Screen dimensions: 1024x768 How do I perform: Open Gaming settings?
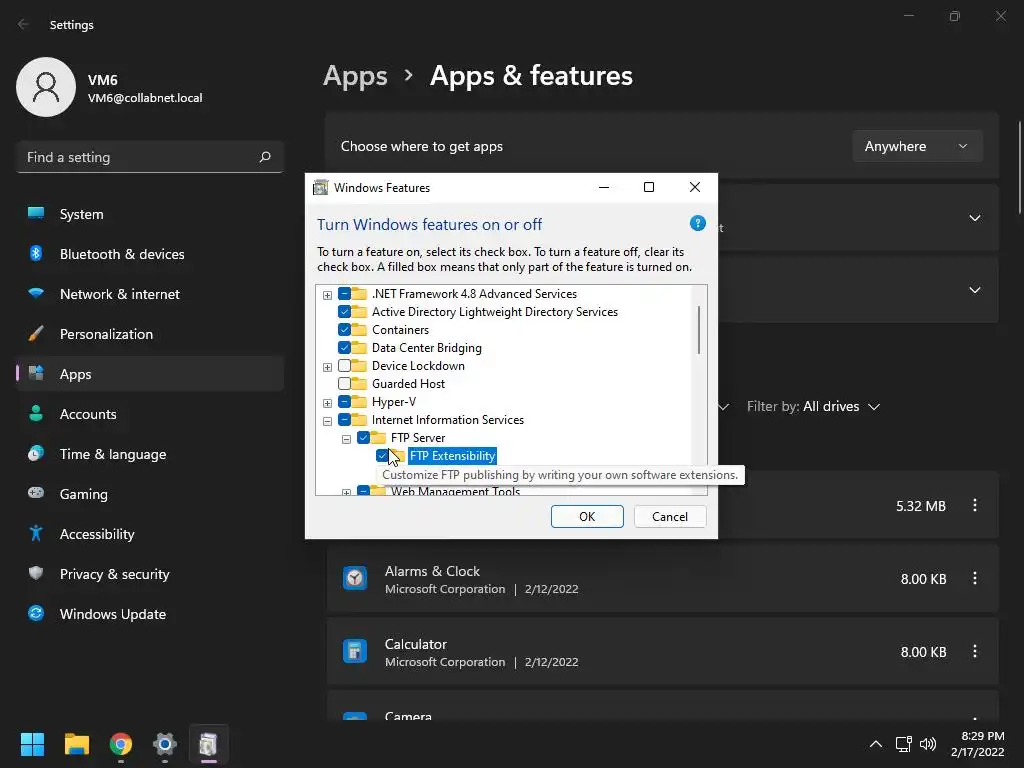[x=150, y=494]
